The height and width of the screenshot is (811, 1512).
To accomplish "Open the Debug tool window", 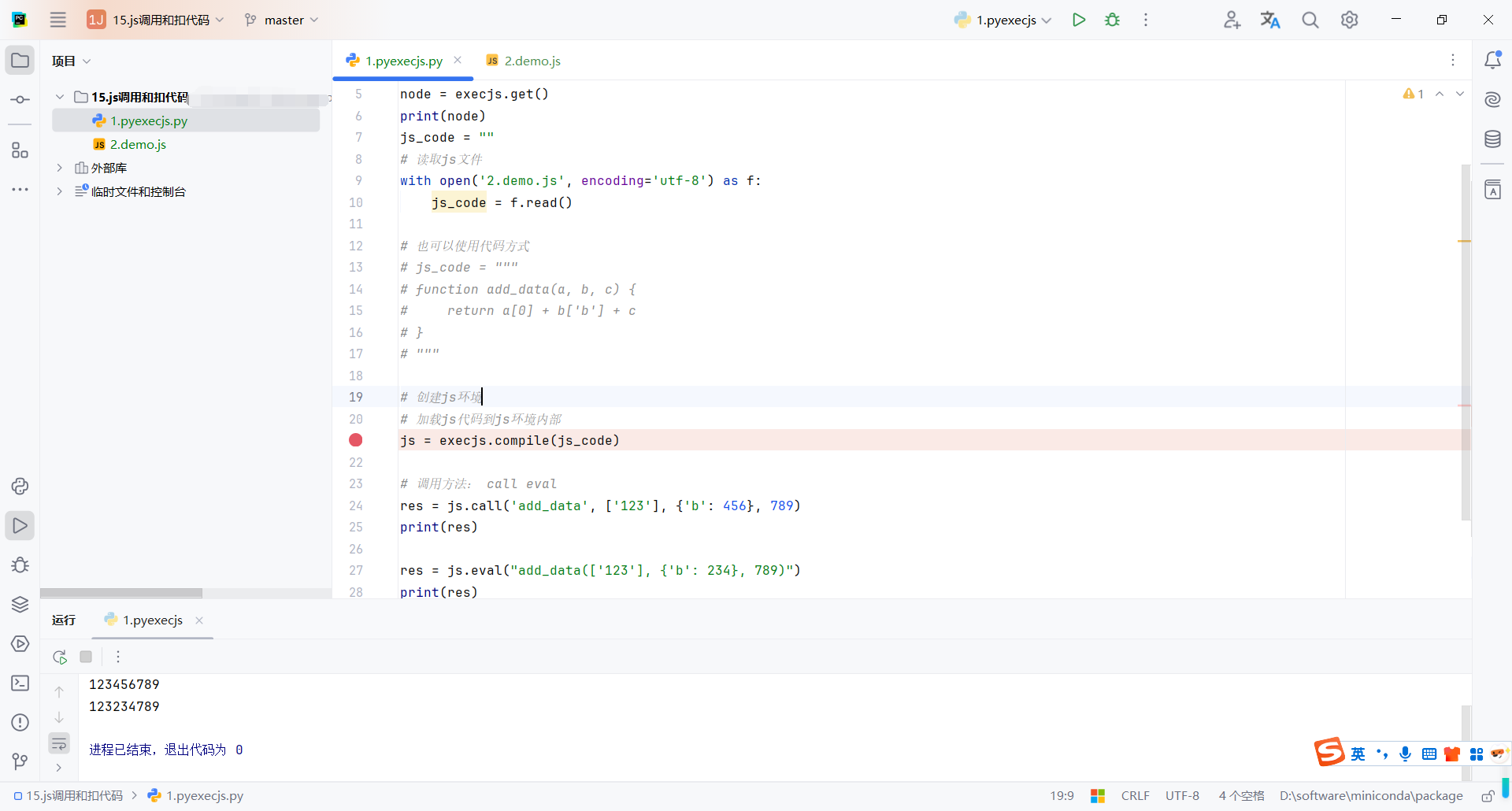I will pos(20,565).
